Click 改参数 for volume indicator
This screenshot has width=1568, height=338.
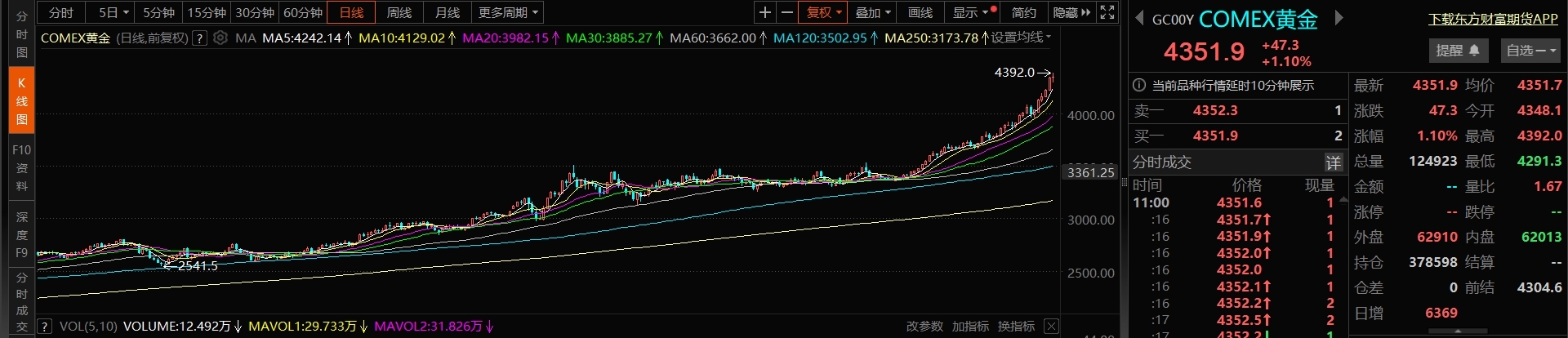[924, 327]
